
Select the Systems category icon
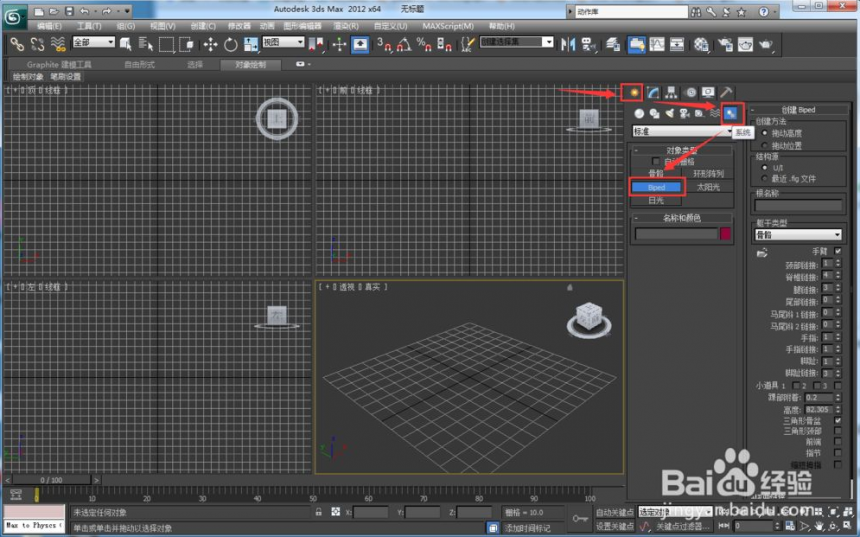coord(731,114)
